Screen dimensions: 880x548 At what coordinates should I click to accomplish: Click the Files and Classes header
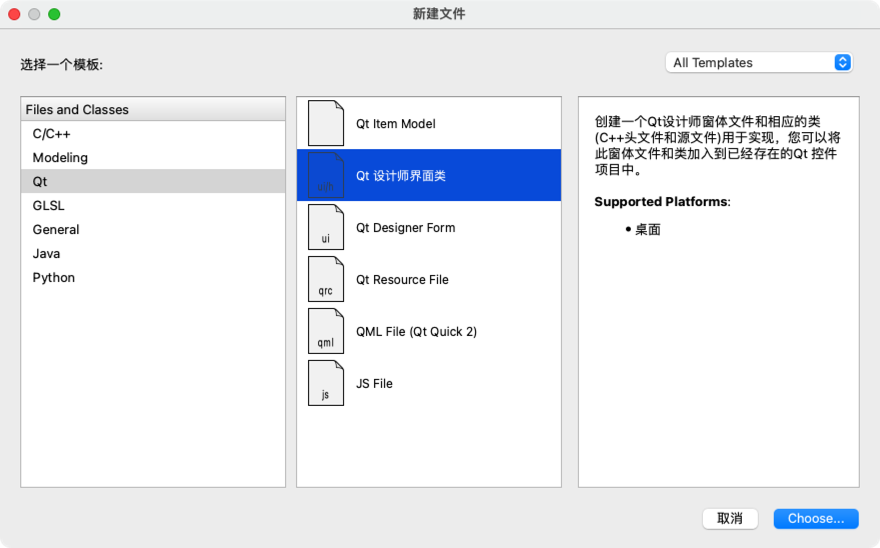coord(153,109)
